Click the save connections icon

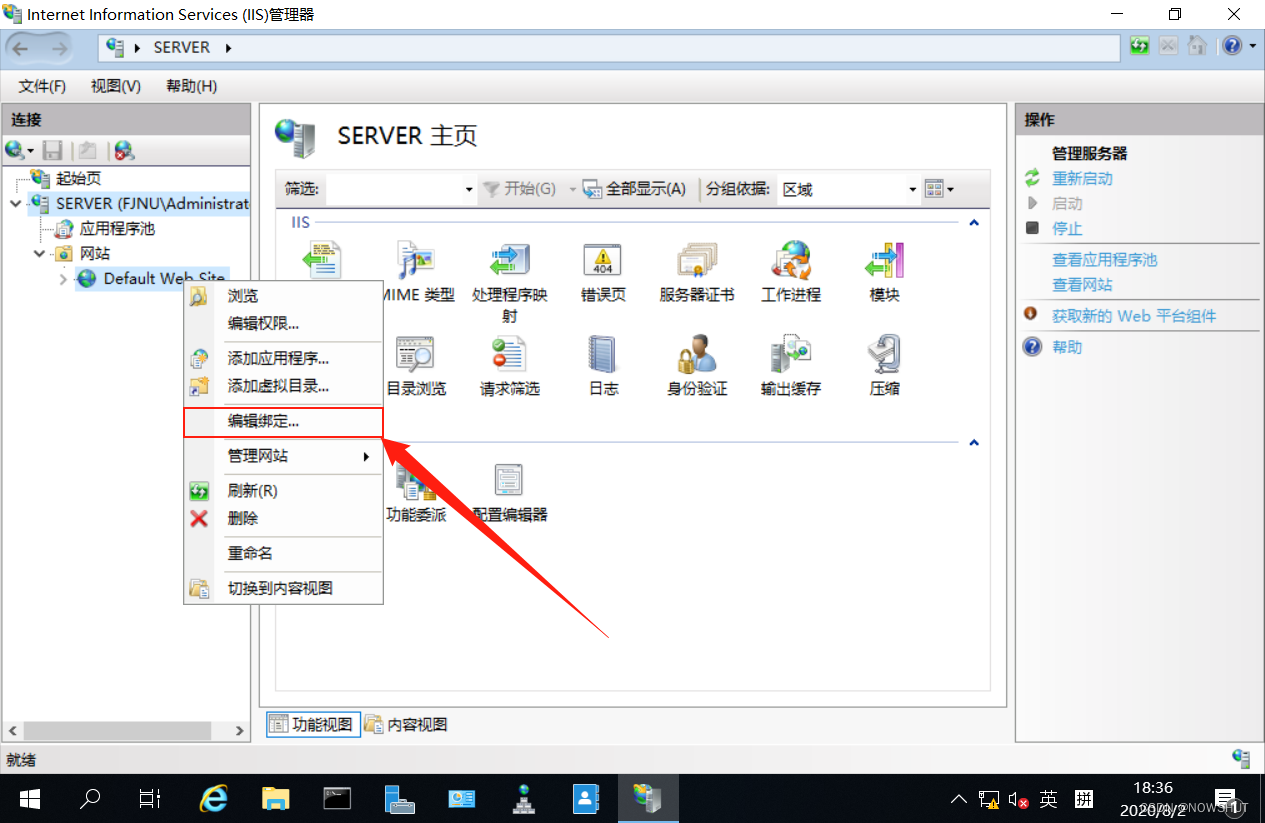coord(53,151)
